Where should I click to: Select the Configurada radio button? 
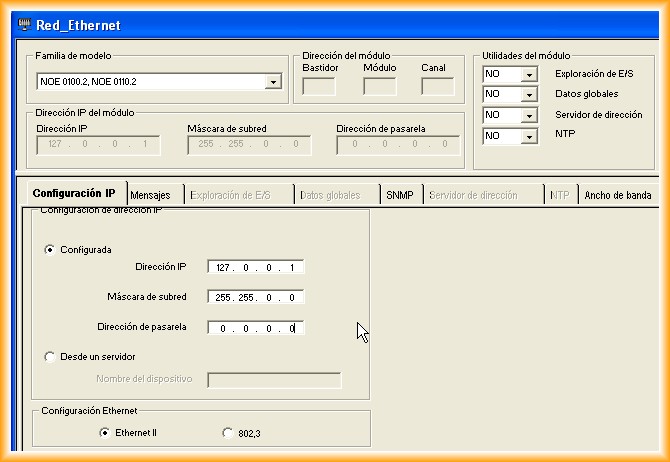pyautogui.click(x=50, y=250)
